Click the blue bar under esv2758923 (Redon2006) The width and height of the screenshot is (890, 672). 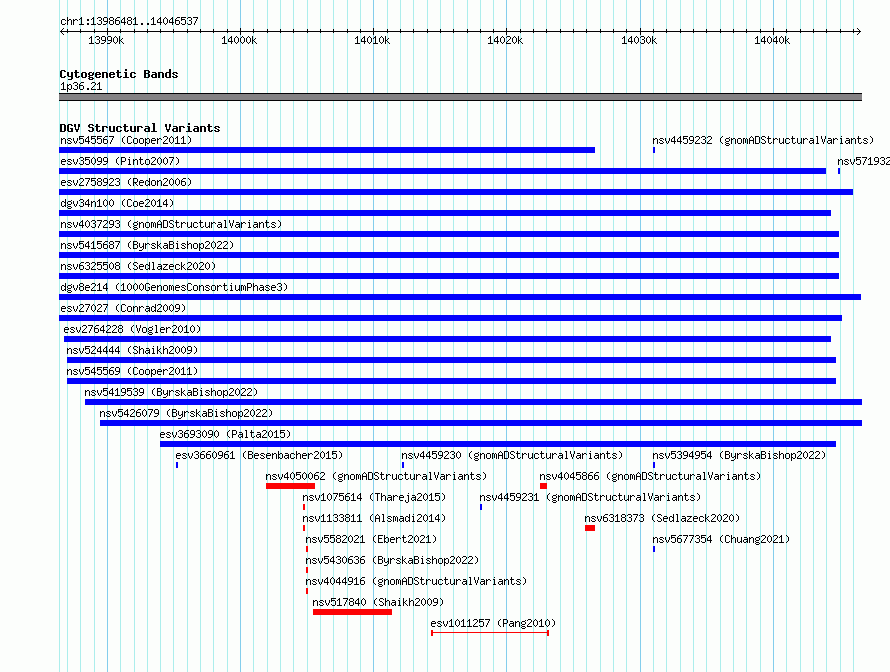(x=456, y=192)
